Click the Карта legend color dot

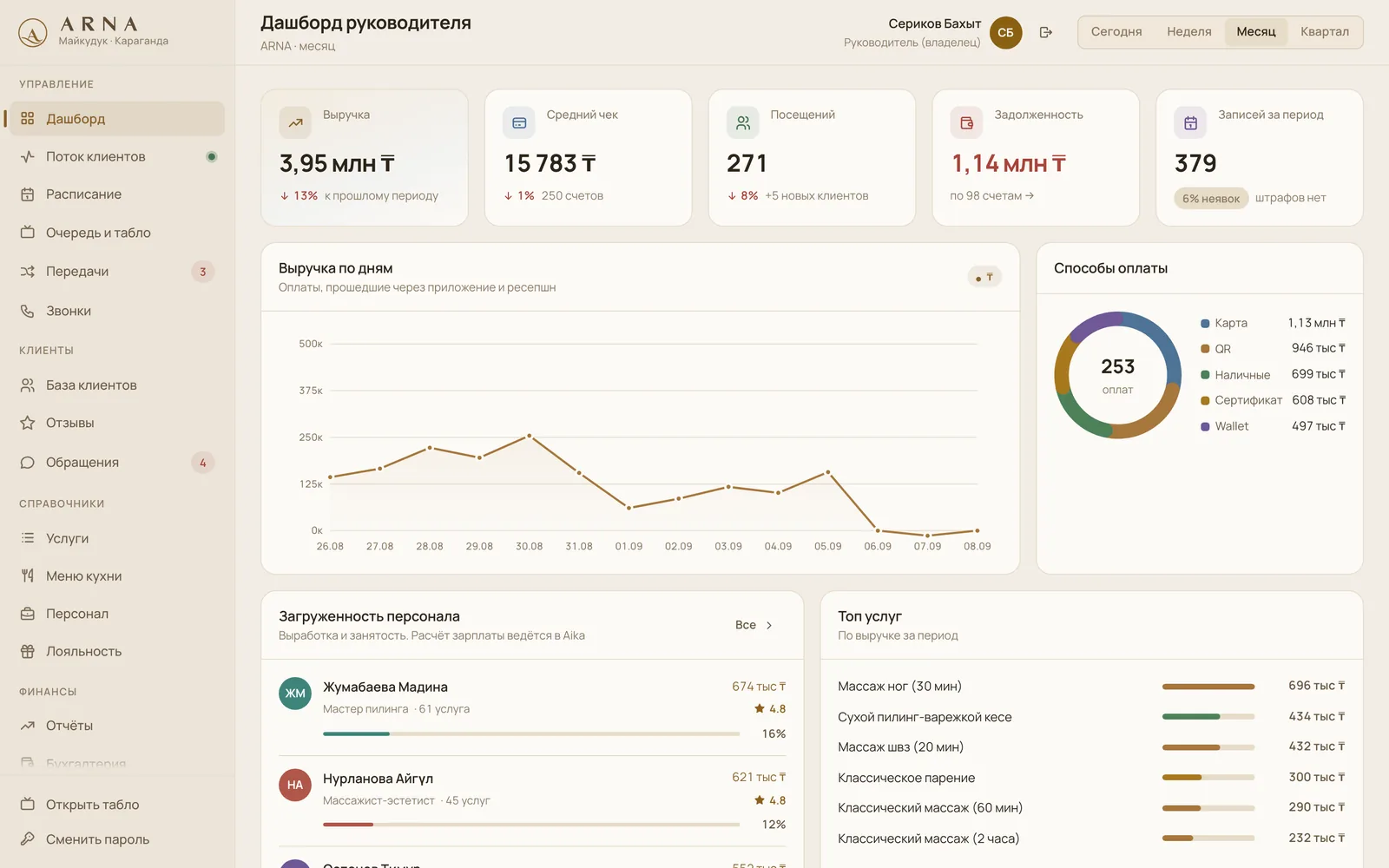1205,324
